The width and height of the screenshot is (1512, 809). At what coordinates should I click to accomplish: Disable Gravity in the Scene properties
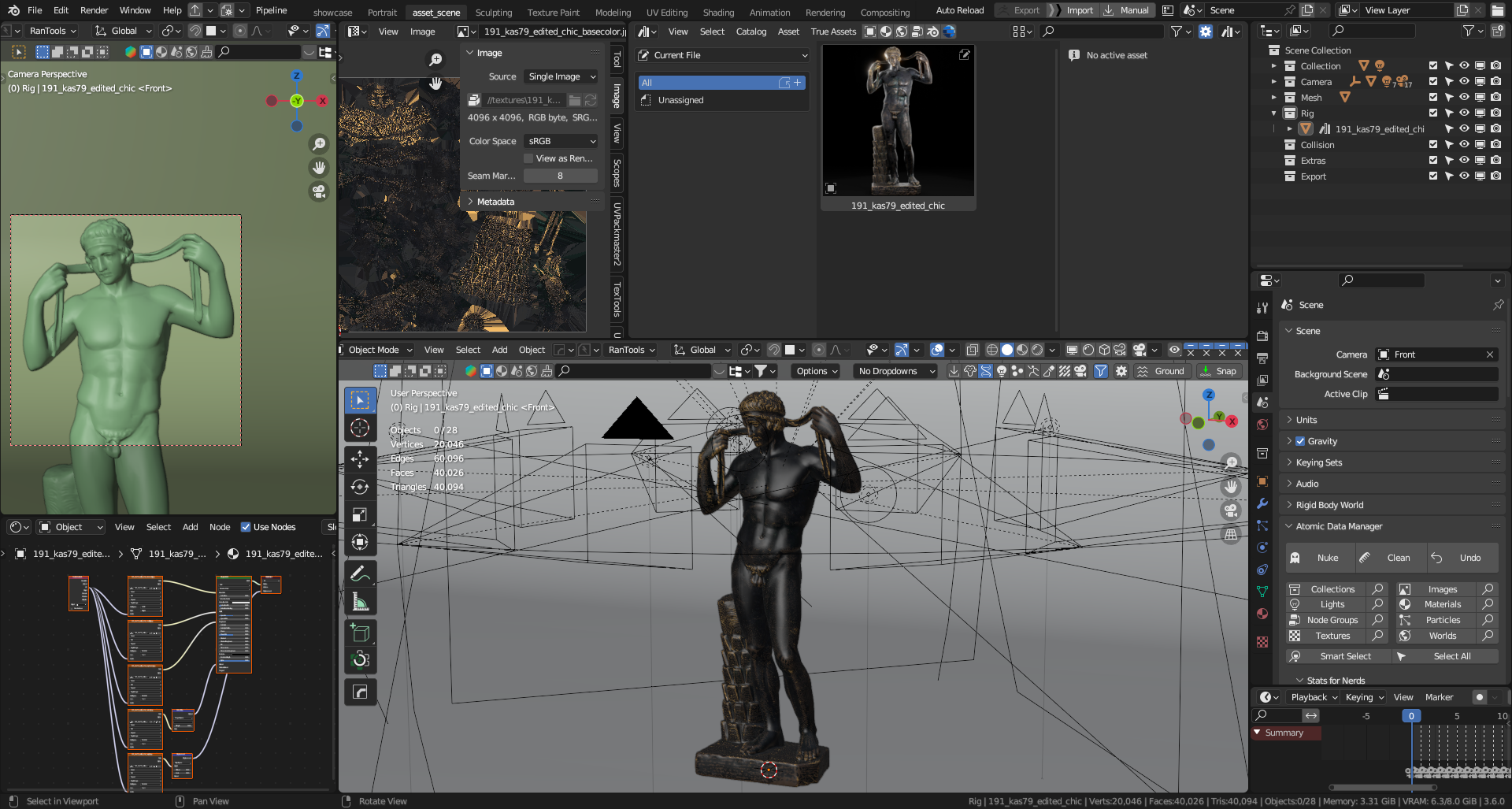(x=1301, y=441)
